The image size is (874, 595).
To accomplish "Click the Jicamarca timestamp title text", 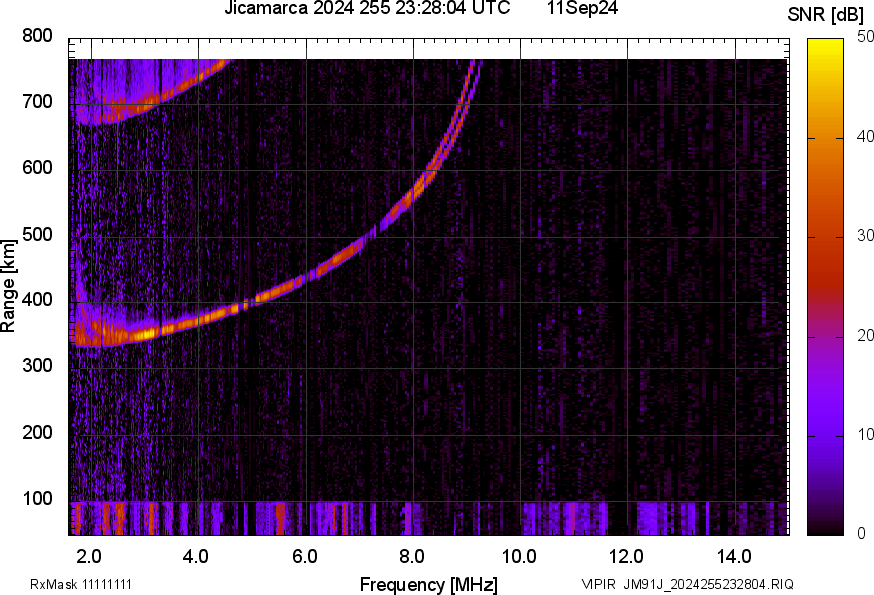I will pyautogui.click(x=366, y=9).
